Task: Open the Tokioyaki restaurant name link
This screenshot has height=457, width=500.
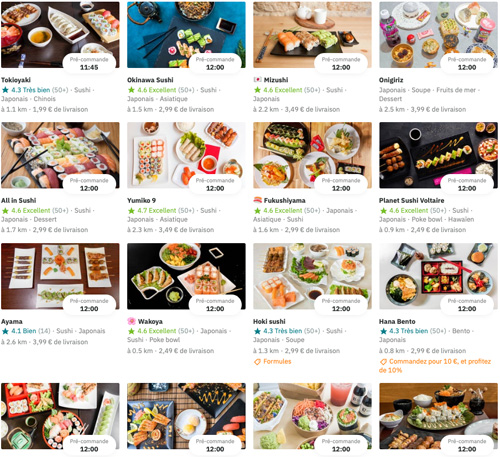Action: 16,80
